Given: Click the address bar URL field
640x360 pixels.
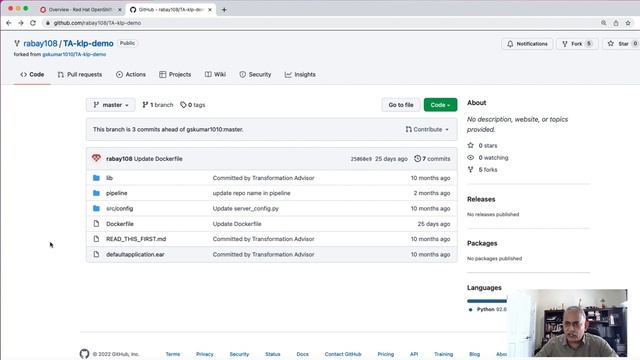Looking at the screenshot, I should (x=318, y=23).
